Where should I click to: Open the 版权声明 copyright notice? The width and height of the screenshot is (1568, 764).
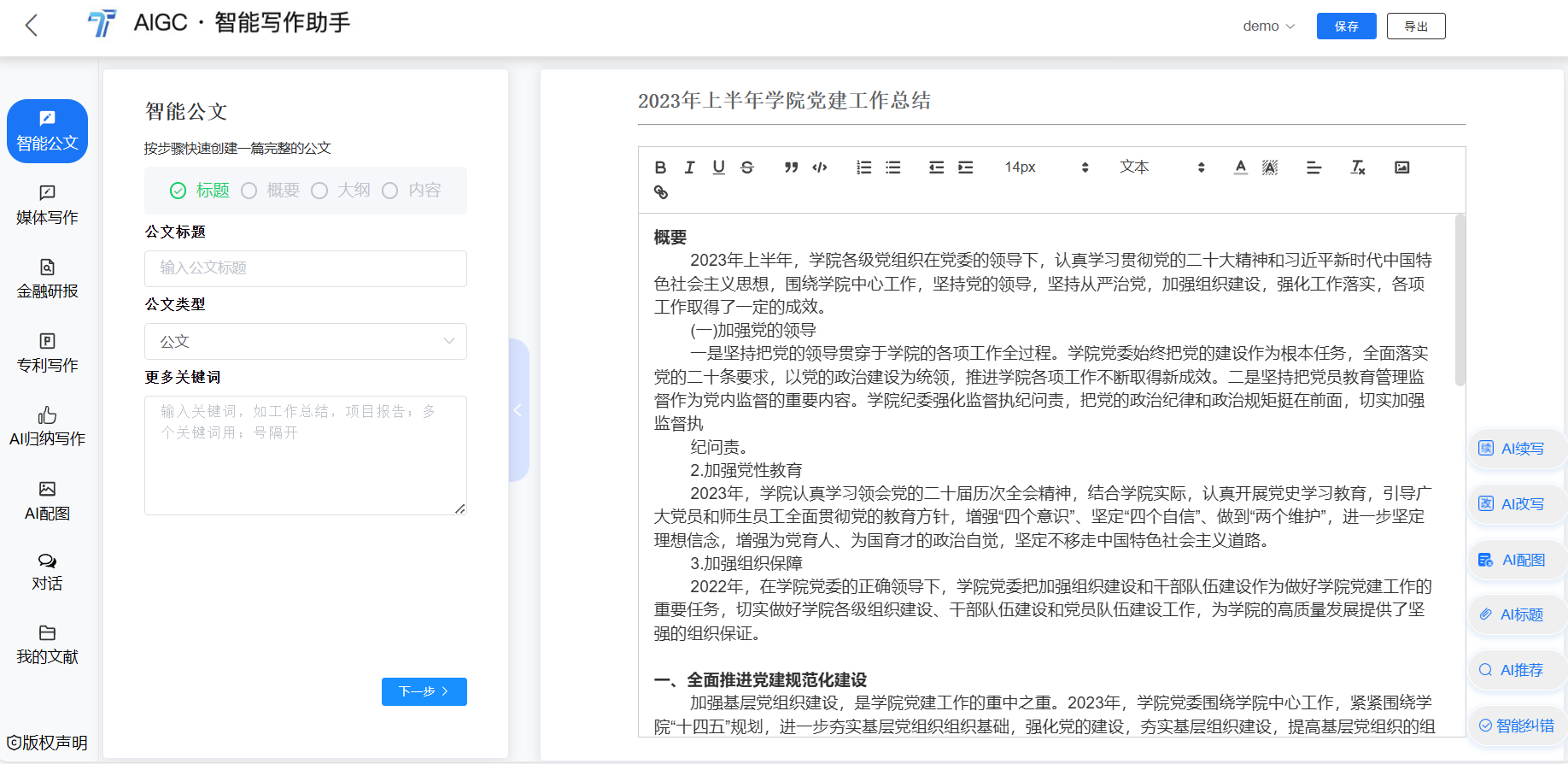[47, 743]
